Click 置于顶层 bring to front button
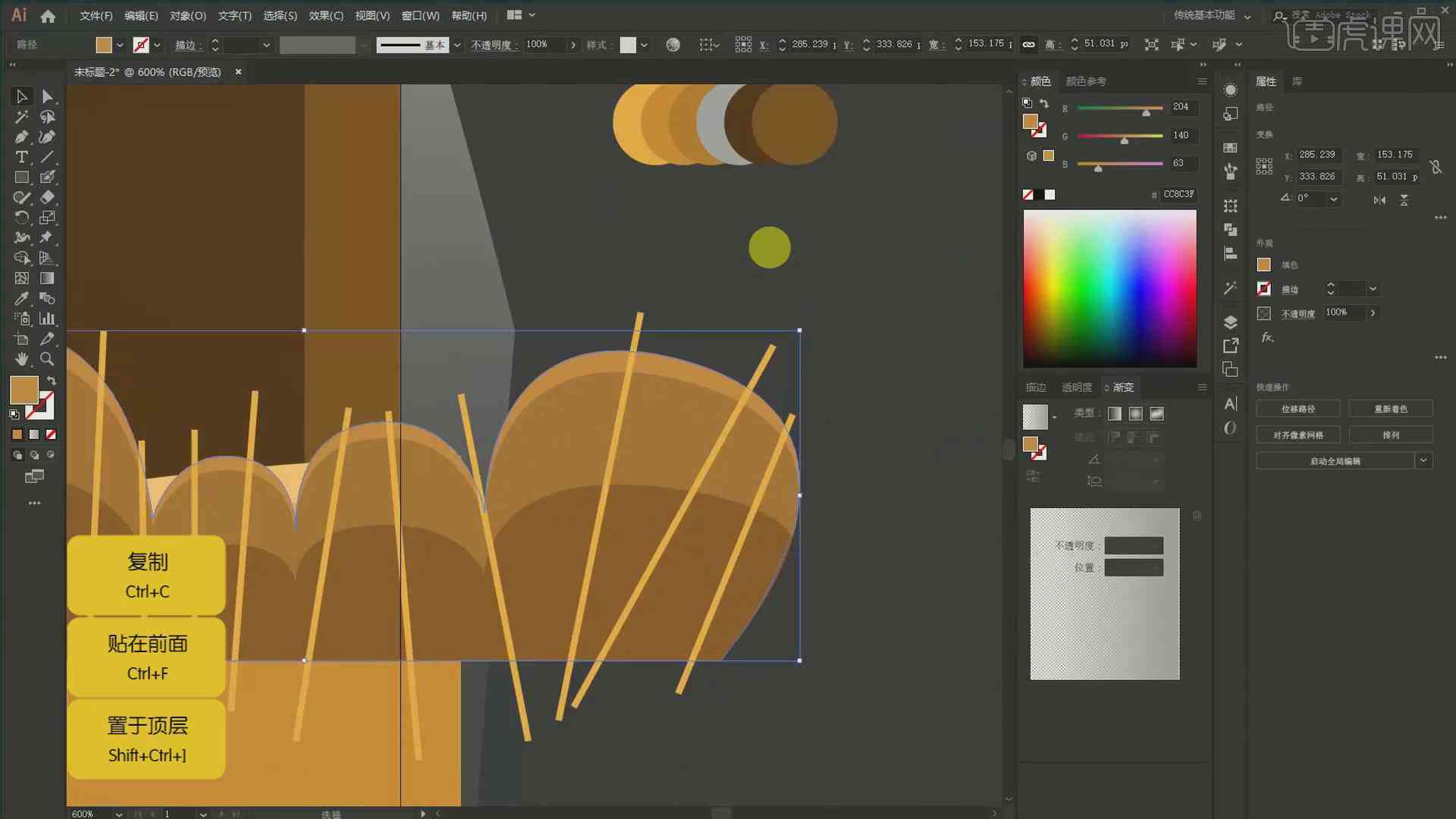 (x=147, y=738)
